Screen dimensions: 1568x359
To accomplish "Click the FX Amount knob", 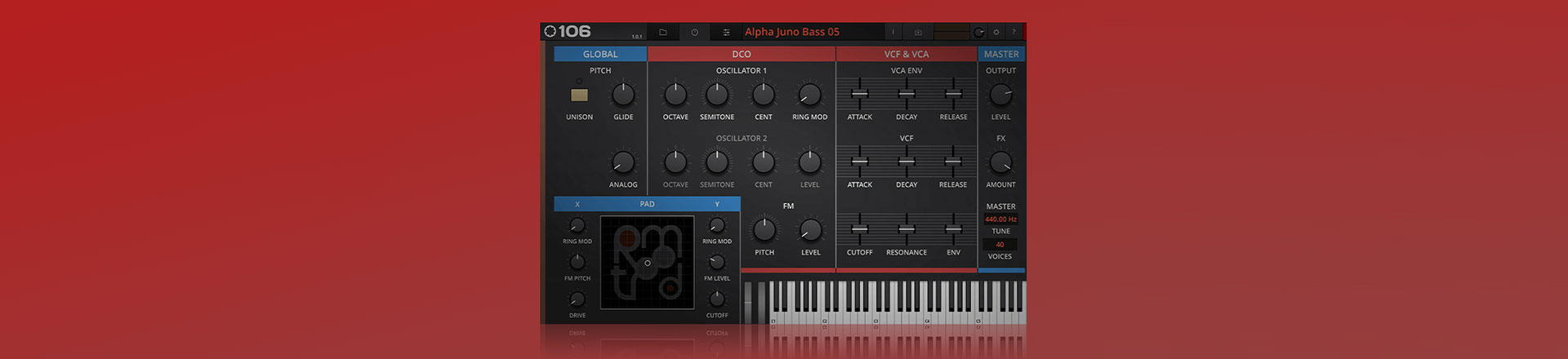I will coord(1000,162).
